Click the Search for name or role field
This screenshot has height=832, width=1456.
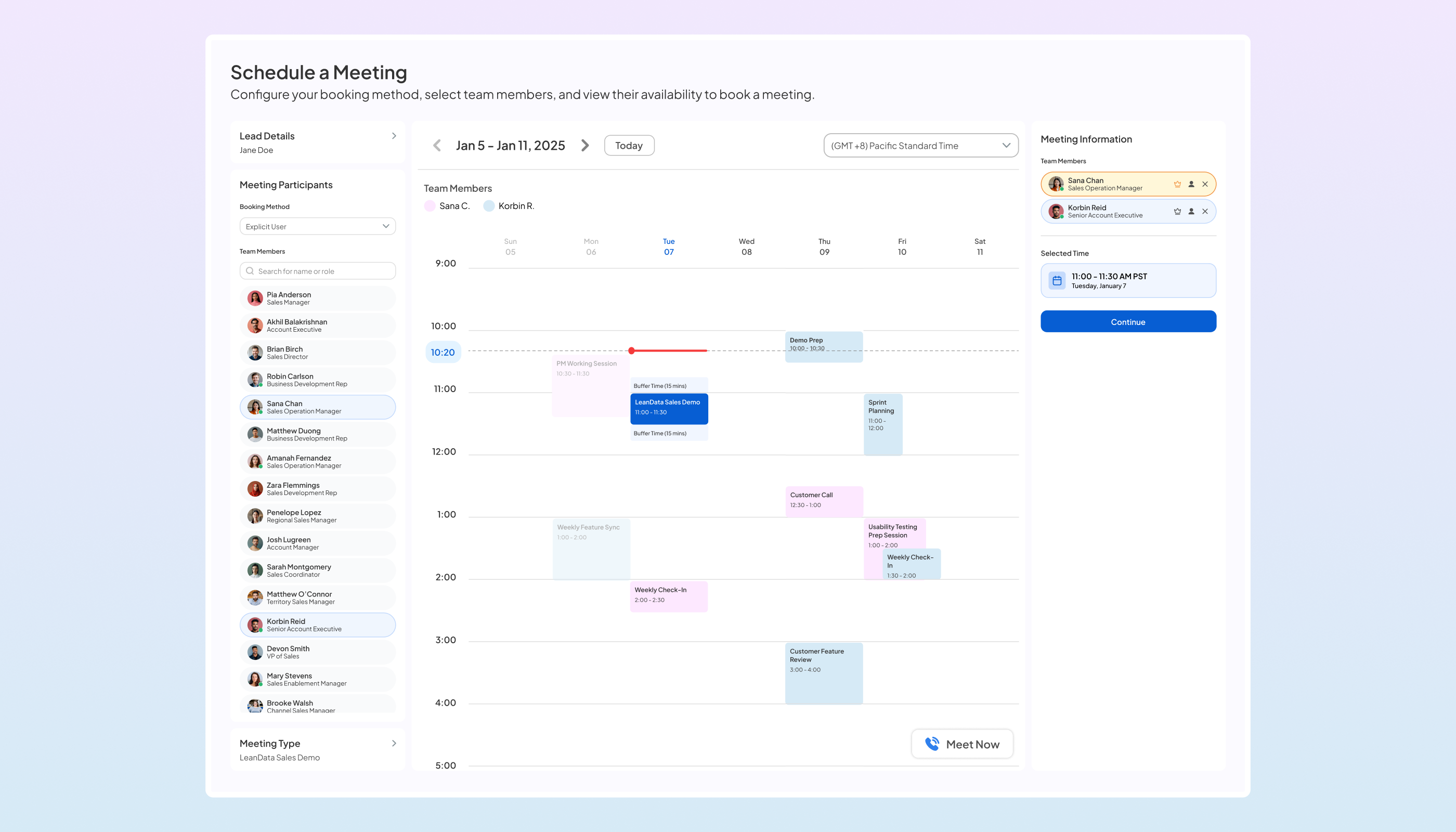318,271
